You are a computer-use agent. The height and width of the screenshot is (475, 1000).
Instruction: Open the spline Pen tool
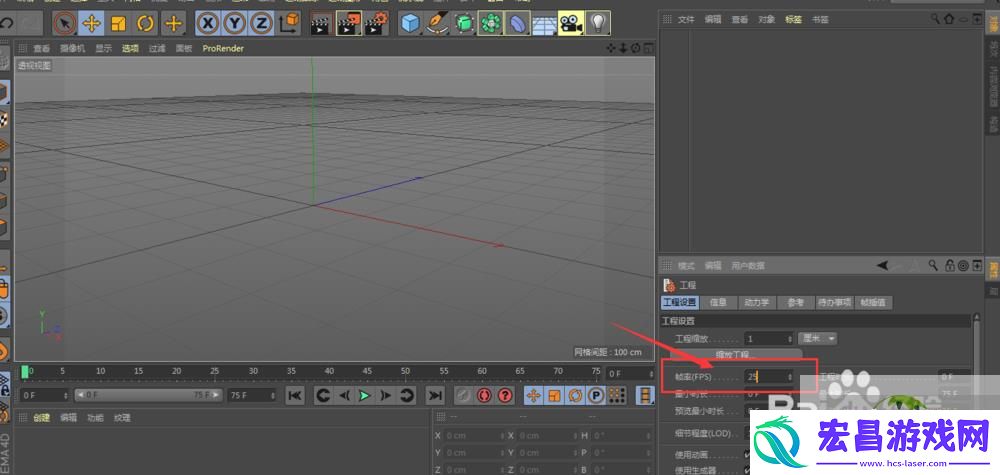click(x=438, y=24)
